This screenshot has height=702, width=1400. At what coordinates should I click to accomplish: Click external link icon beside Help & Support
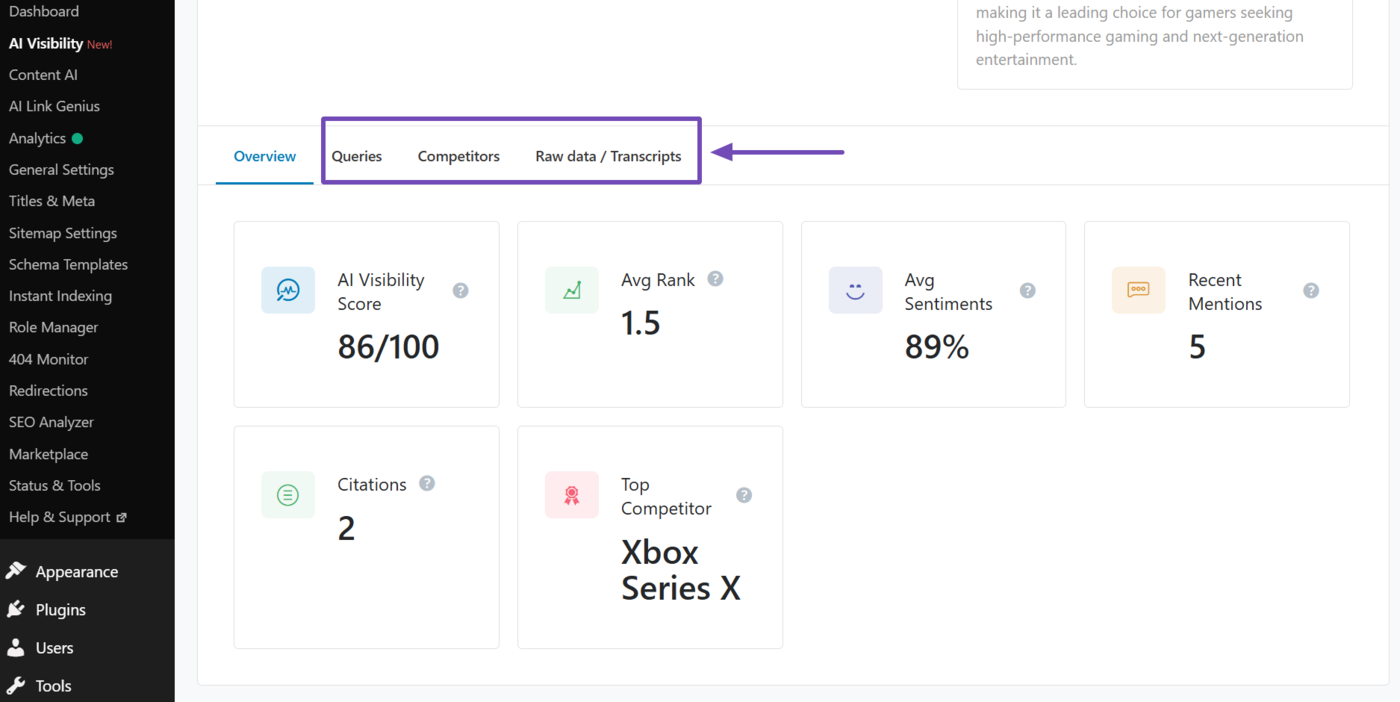122,517
